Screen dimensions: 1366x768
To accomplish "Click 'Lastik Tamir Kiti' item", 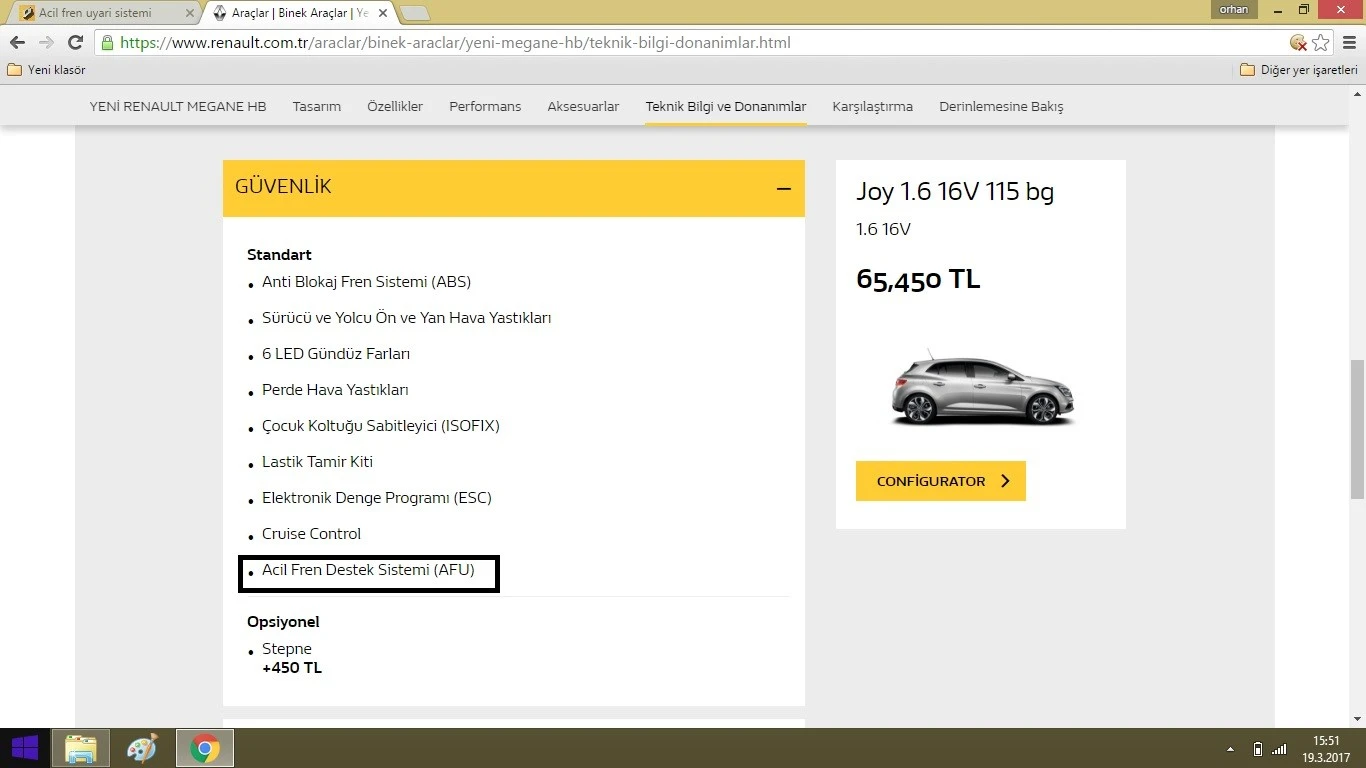I will (317, 462).
